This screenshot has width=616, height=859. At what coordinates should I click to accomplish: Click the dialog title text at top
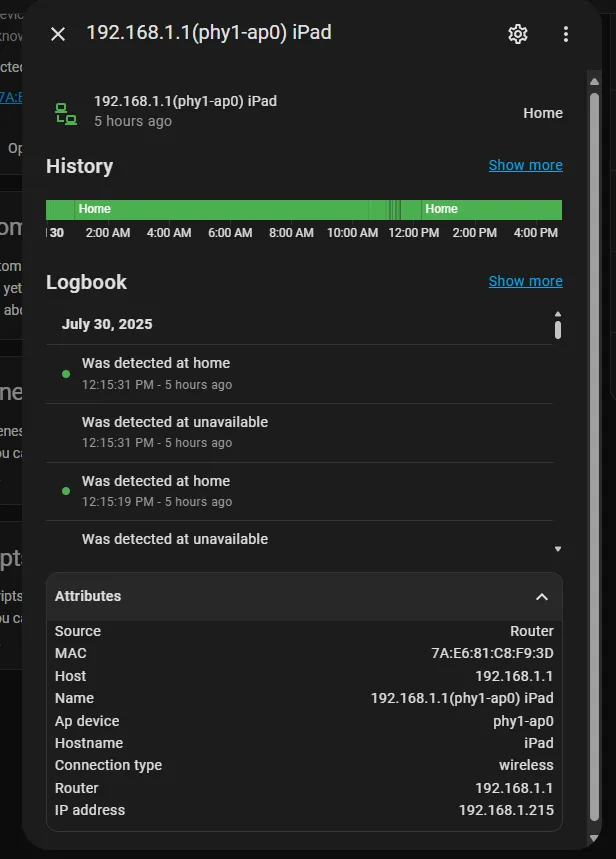coord(209,33)
